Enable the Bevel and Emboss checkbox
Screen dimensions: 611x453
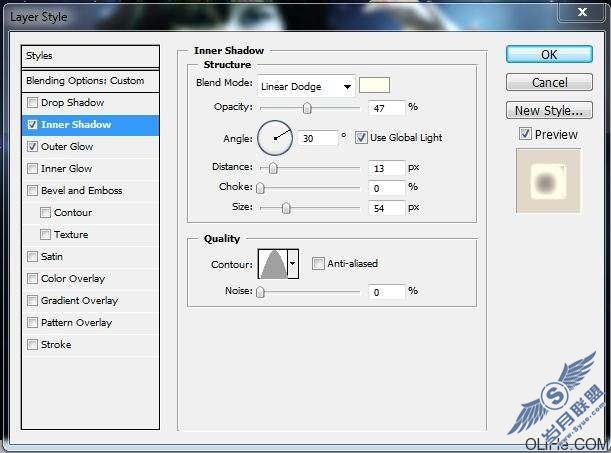click(32, 190)
